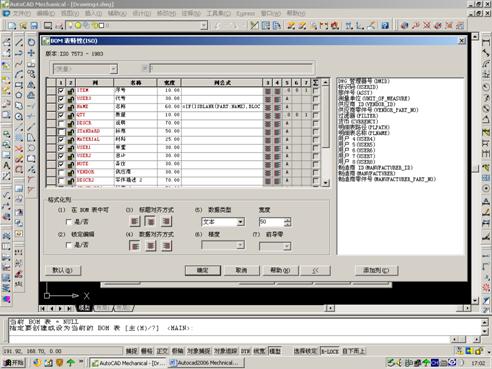Viewport: 492px width, 369px height.
Task: Click lock icon in VENDOR row
Action: (x=71, y=172)
